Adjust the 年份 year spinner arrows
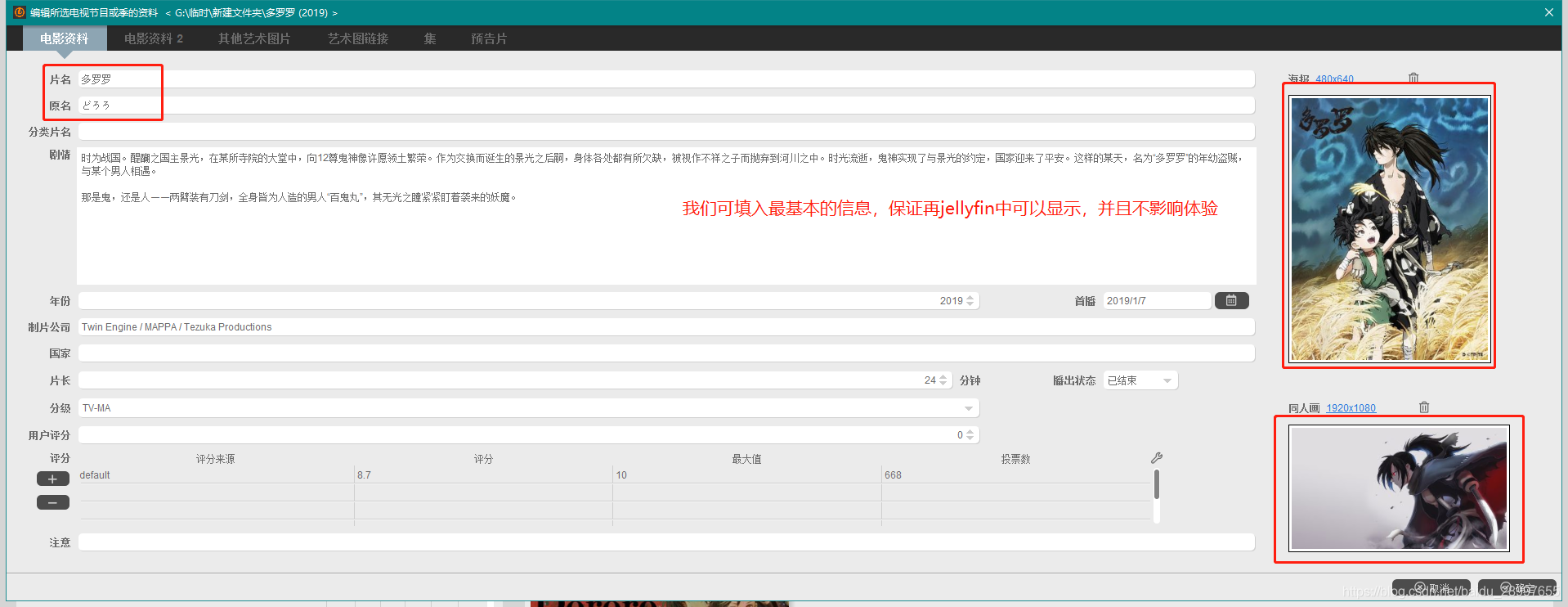Viewport: 1568px width, 607px height. click(970, 300)
